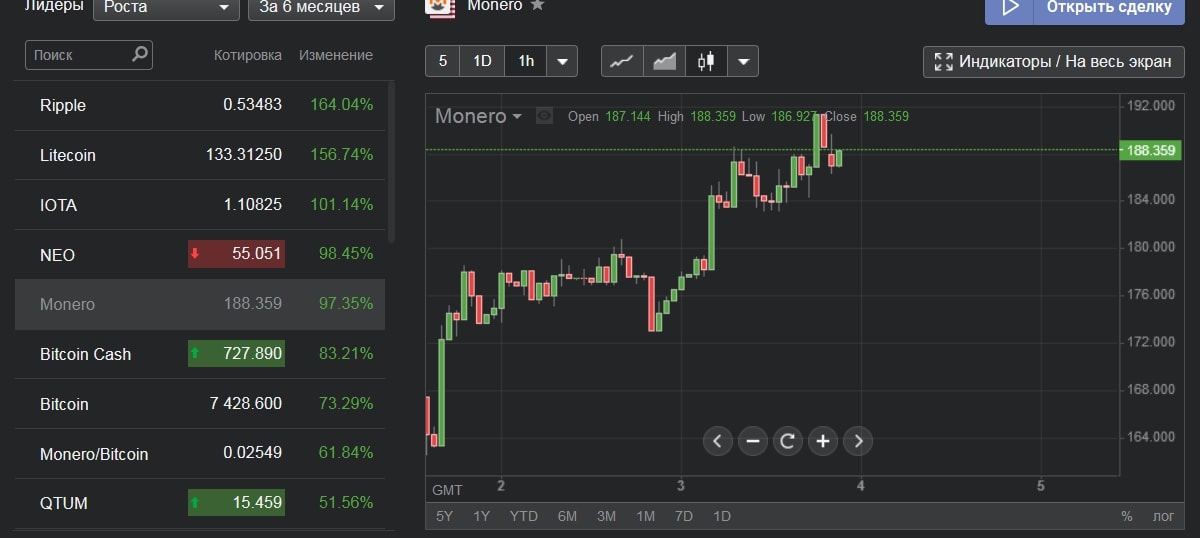The image size is (1200, 538).
Task: Click the green up arrow beside Bitcoin Cash
Action: [195, 354]
